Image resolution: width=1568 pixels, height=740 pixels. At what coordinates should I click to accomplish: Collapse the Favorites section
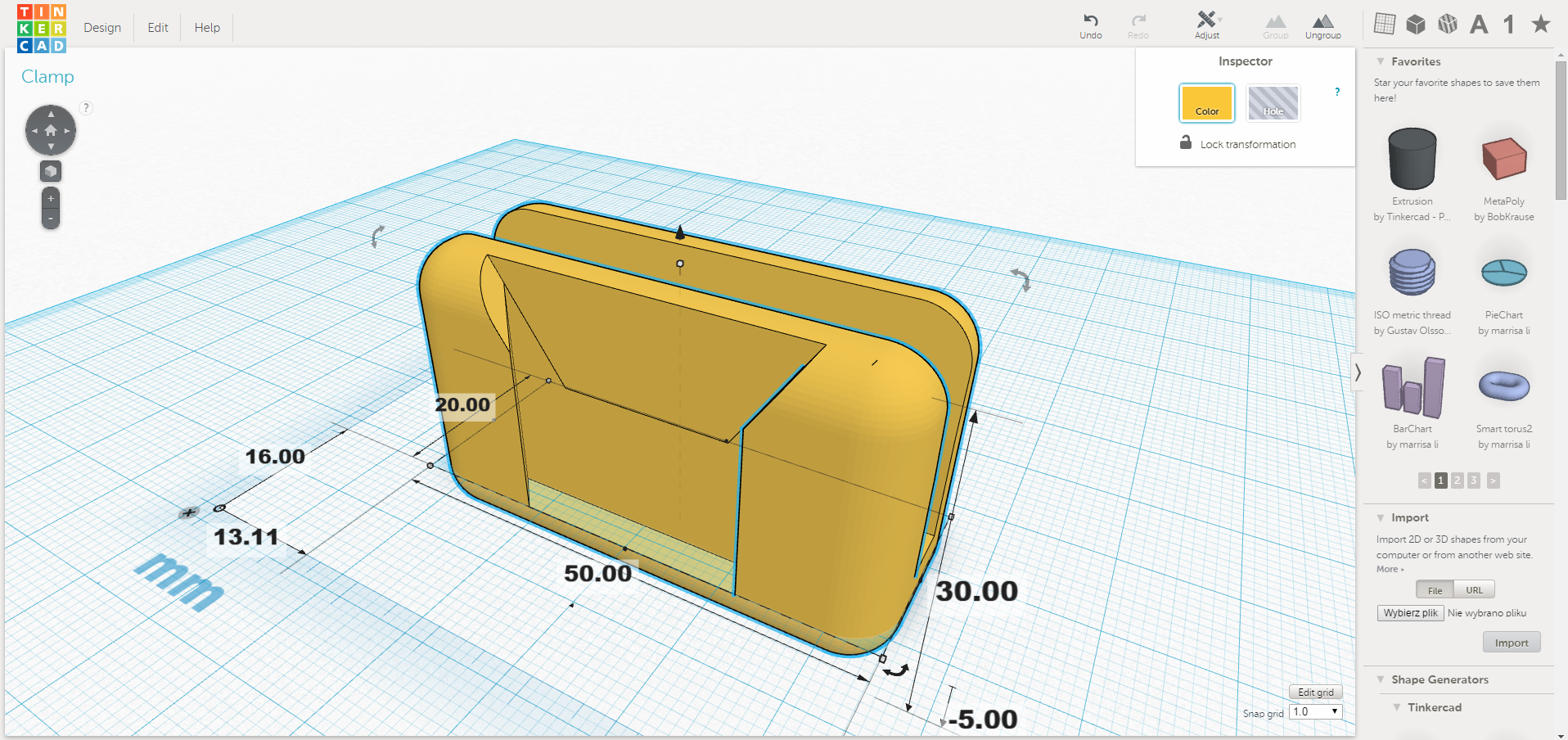click(1381, 61)
